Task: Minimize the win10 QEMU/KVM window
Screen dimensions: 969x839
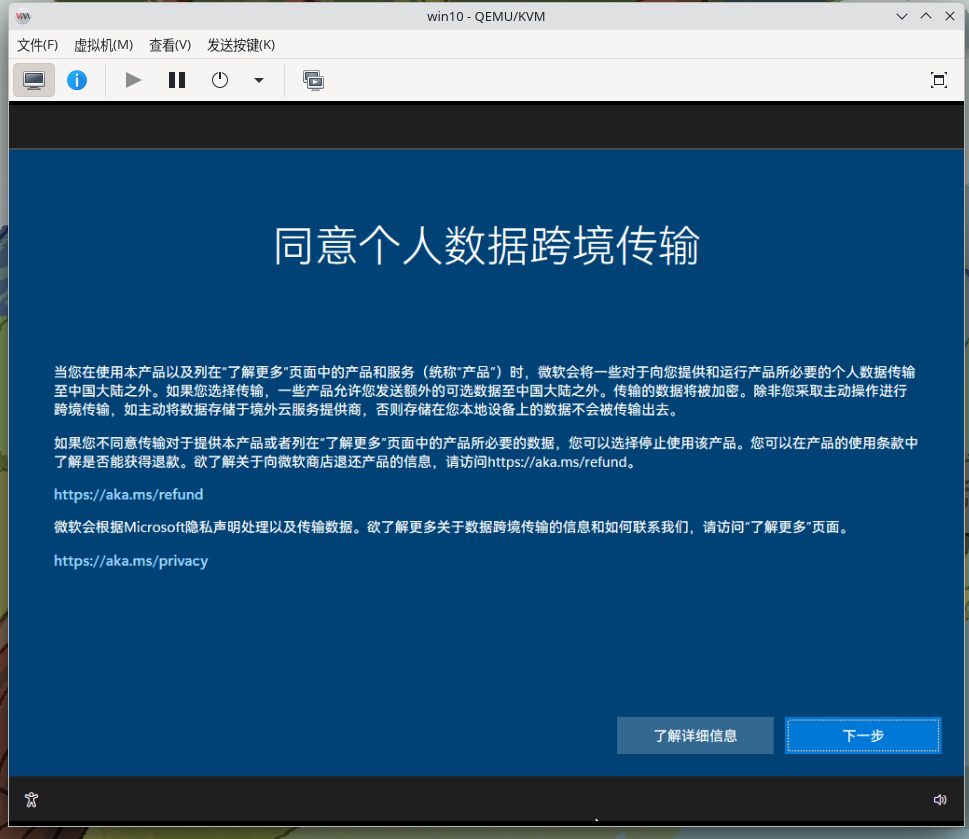Action: (x=902, y=16)
